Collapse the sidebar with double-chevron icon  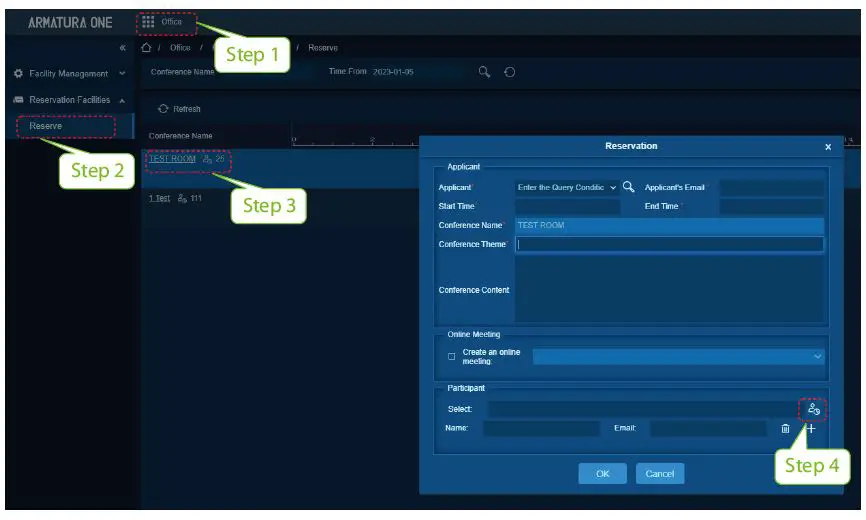[123, 48]
